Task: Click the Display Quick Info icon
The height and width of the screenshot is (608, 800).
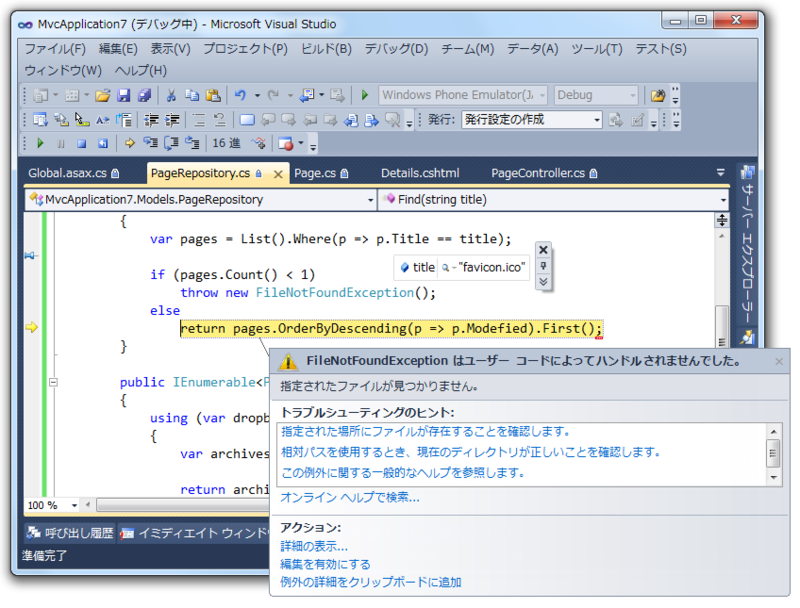Action: (82, 120)
